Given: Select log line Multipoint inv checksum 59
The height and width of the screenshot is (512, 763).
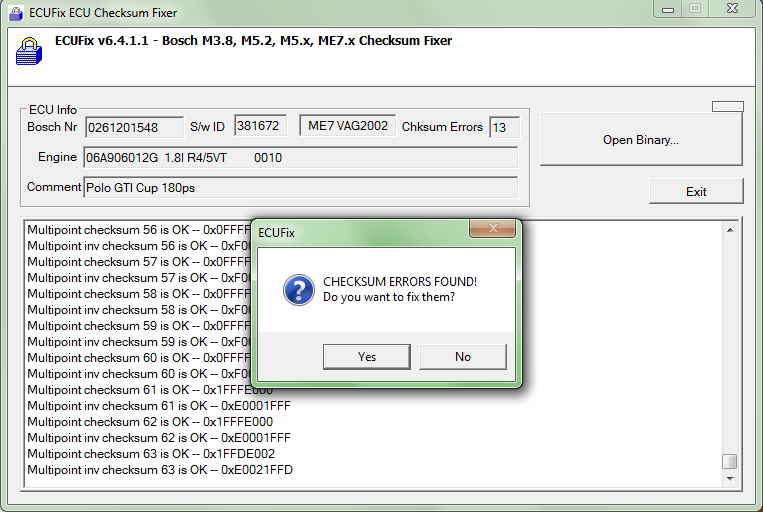Looking at the screenshot, I should (139, 342).
